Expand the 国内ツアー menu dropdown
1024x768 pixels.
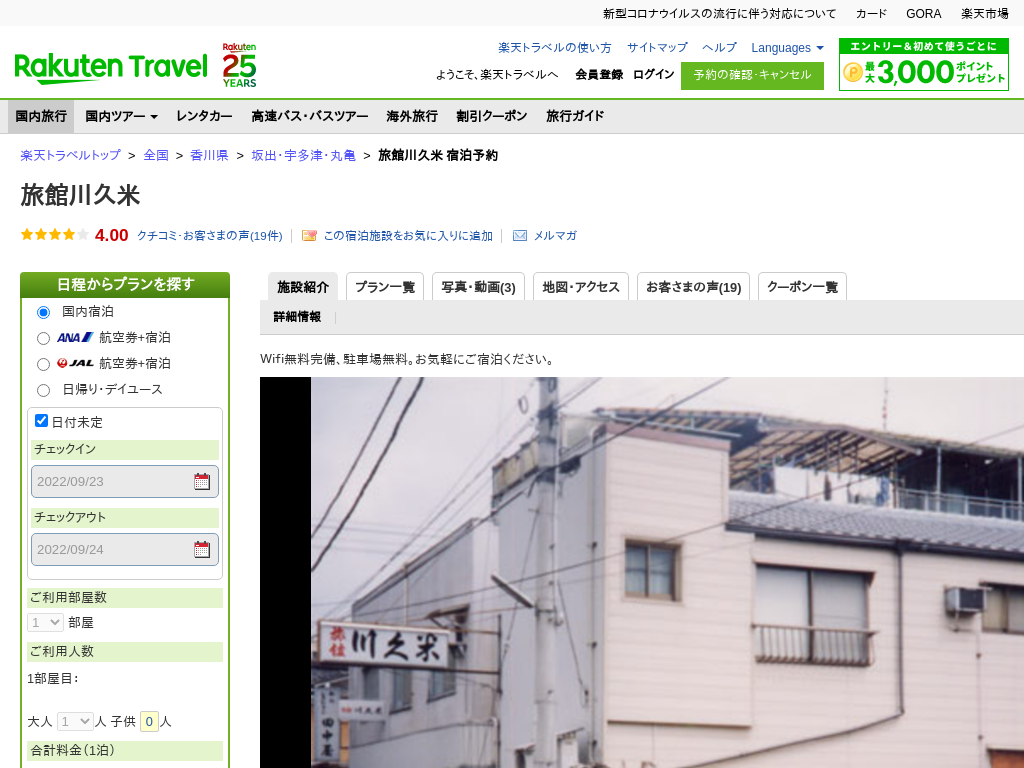121,116
